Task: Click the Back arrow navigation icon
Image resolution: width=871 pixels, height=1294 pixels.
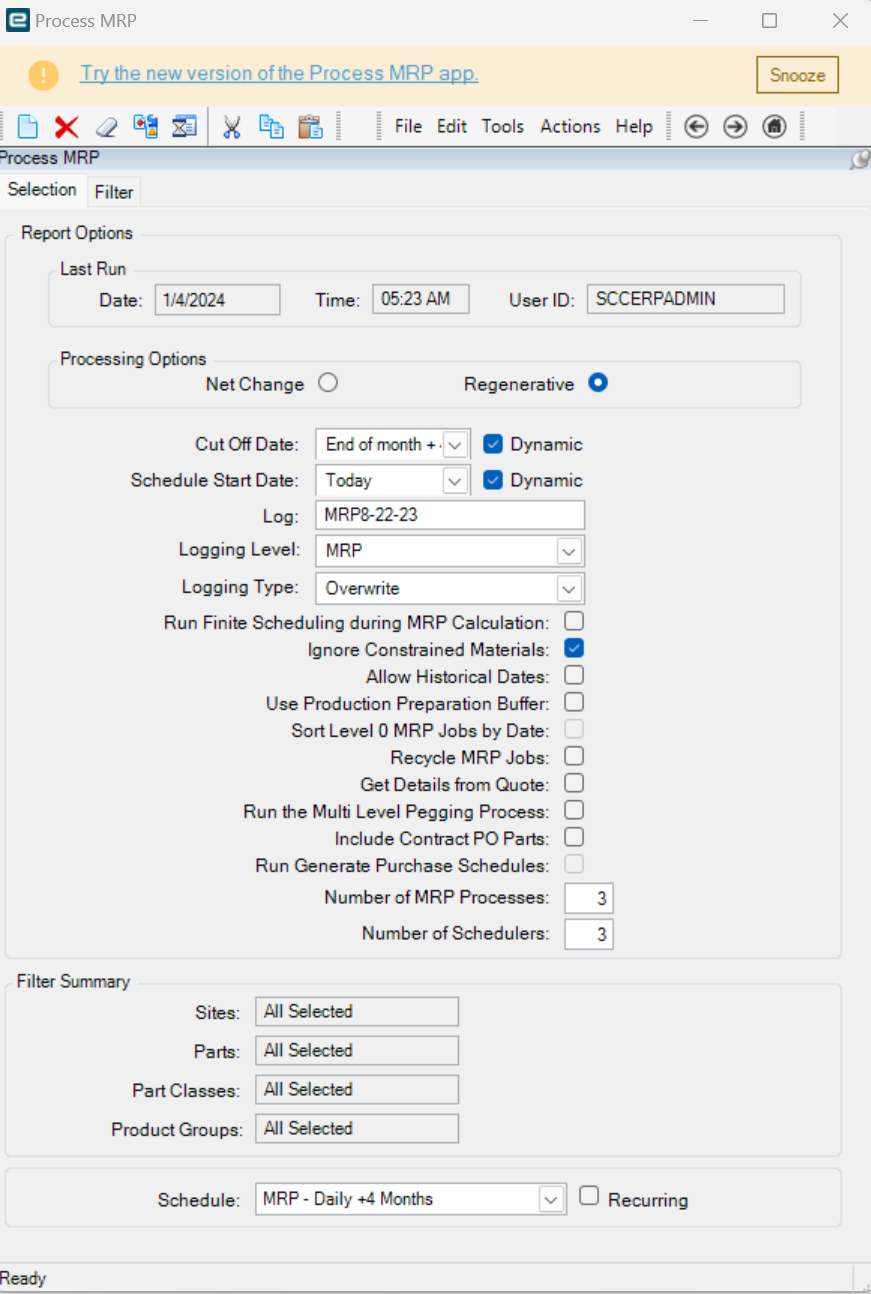Action: point(696,127)
